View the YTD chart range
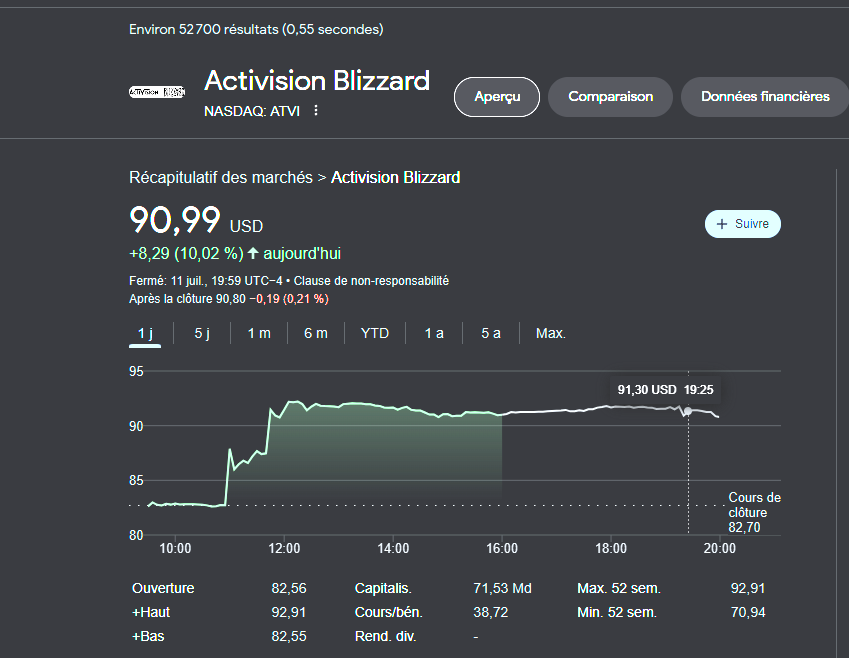Image resolution: width=849 pixels, height=658 pixels. coord(375,334)
